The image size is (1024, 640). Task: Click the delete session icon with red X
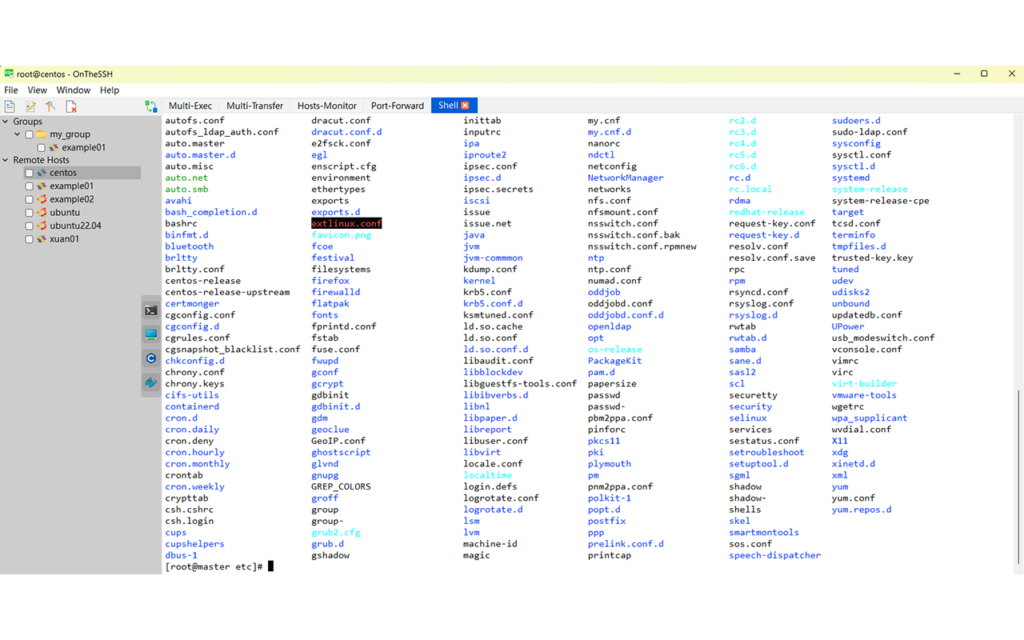[x=70, y=105]
